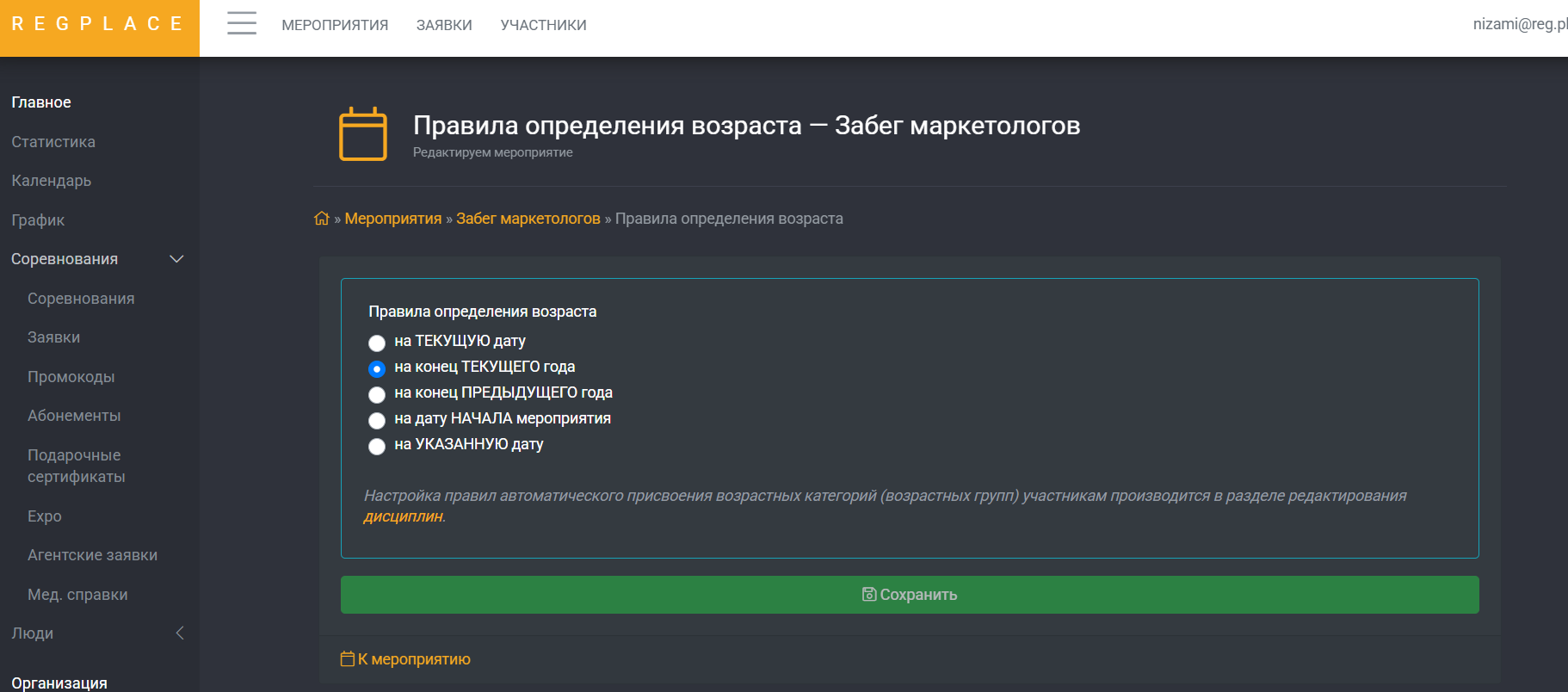Screen dimensions: 1568x692
Task: Follow the 'дисциплин' link in the note
Action: click(404, 516)
